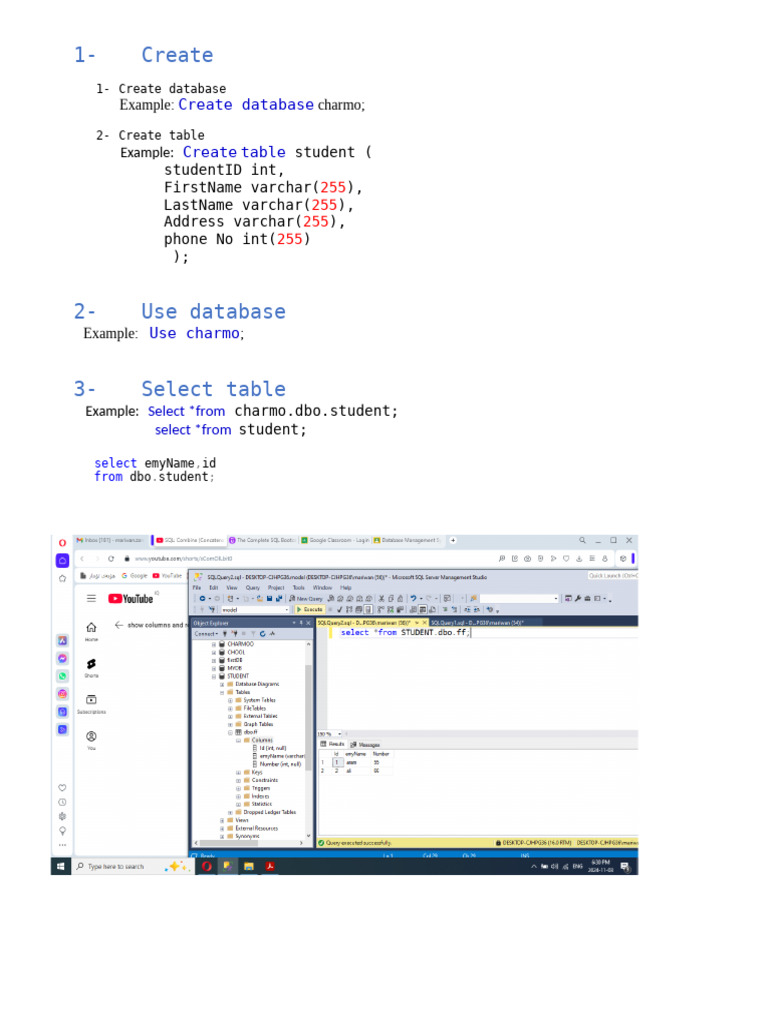
Task: Open WhatsApp in Opera sidebar
Action: click(63, 676)
